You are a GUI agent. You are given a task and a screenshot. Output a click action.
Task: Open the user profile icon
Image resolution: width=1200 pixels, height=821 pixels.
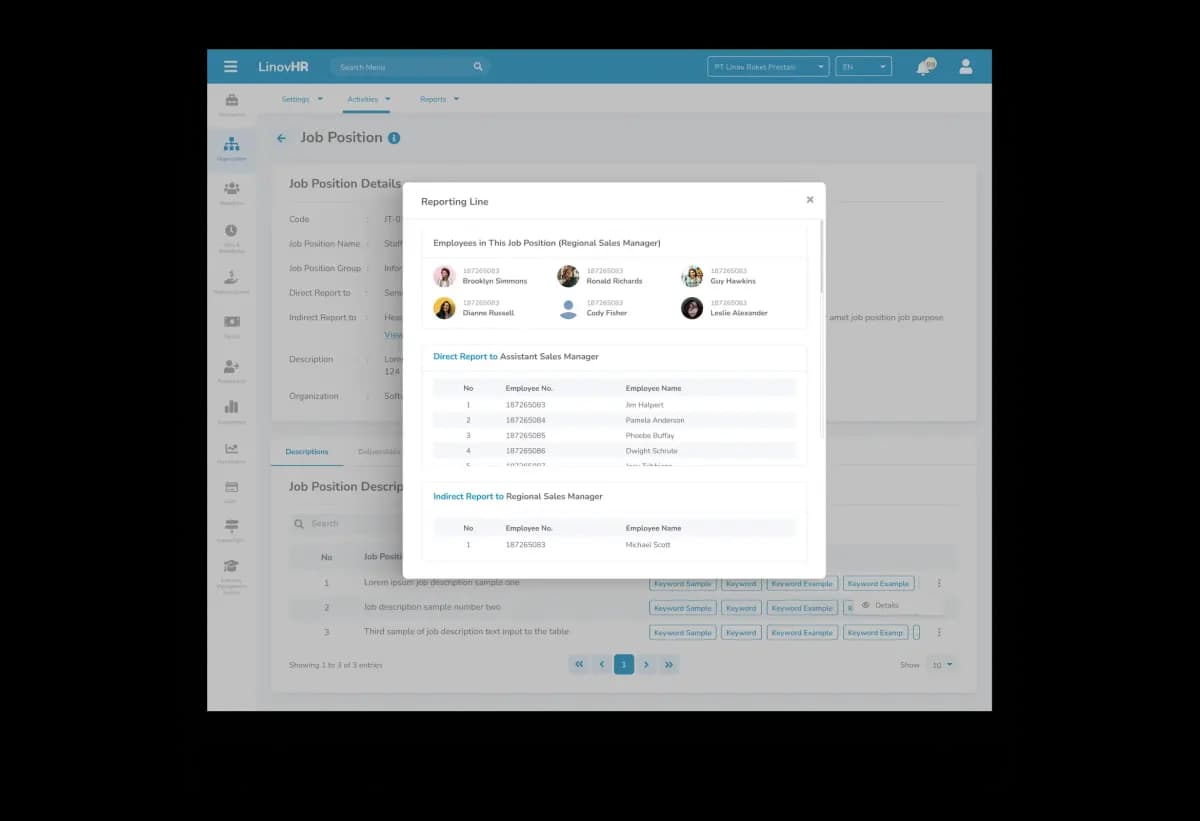click(x=966, y=67)
